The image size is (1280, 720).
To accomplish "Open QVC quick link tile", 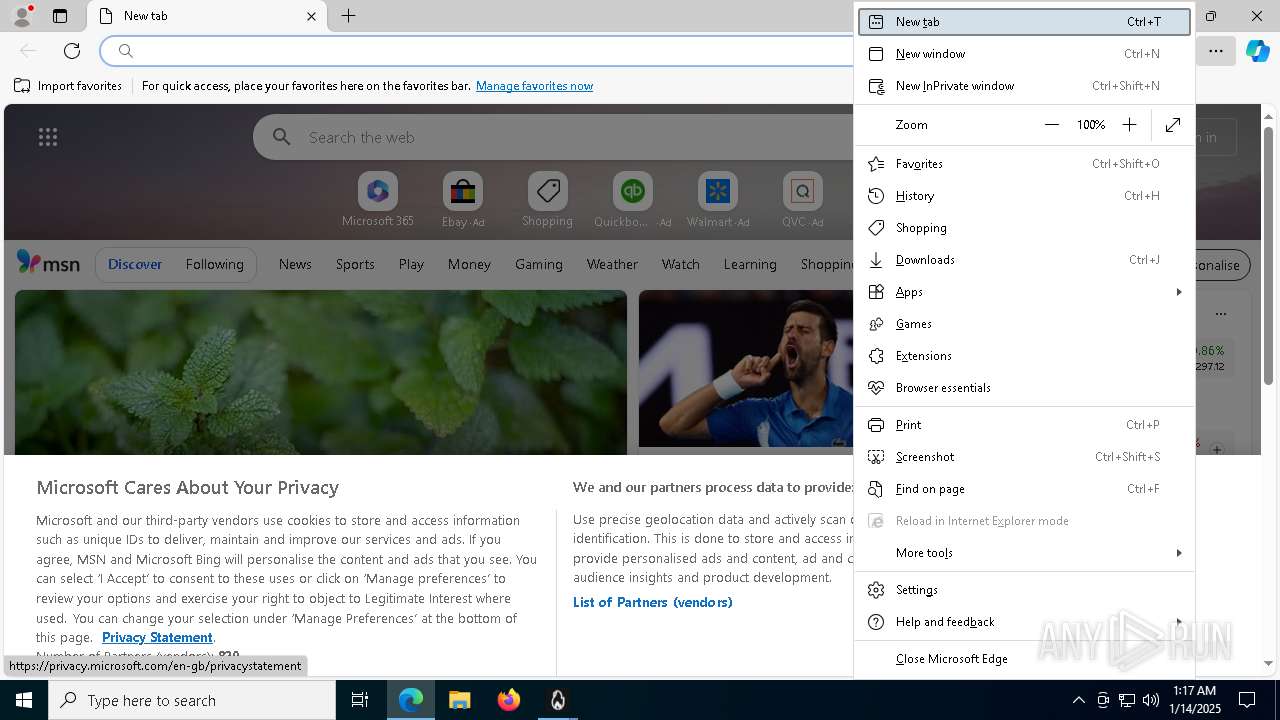I will [802, 200].
